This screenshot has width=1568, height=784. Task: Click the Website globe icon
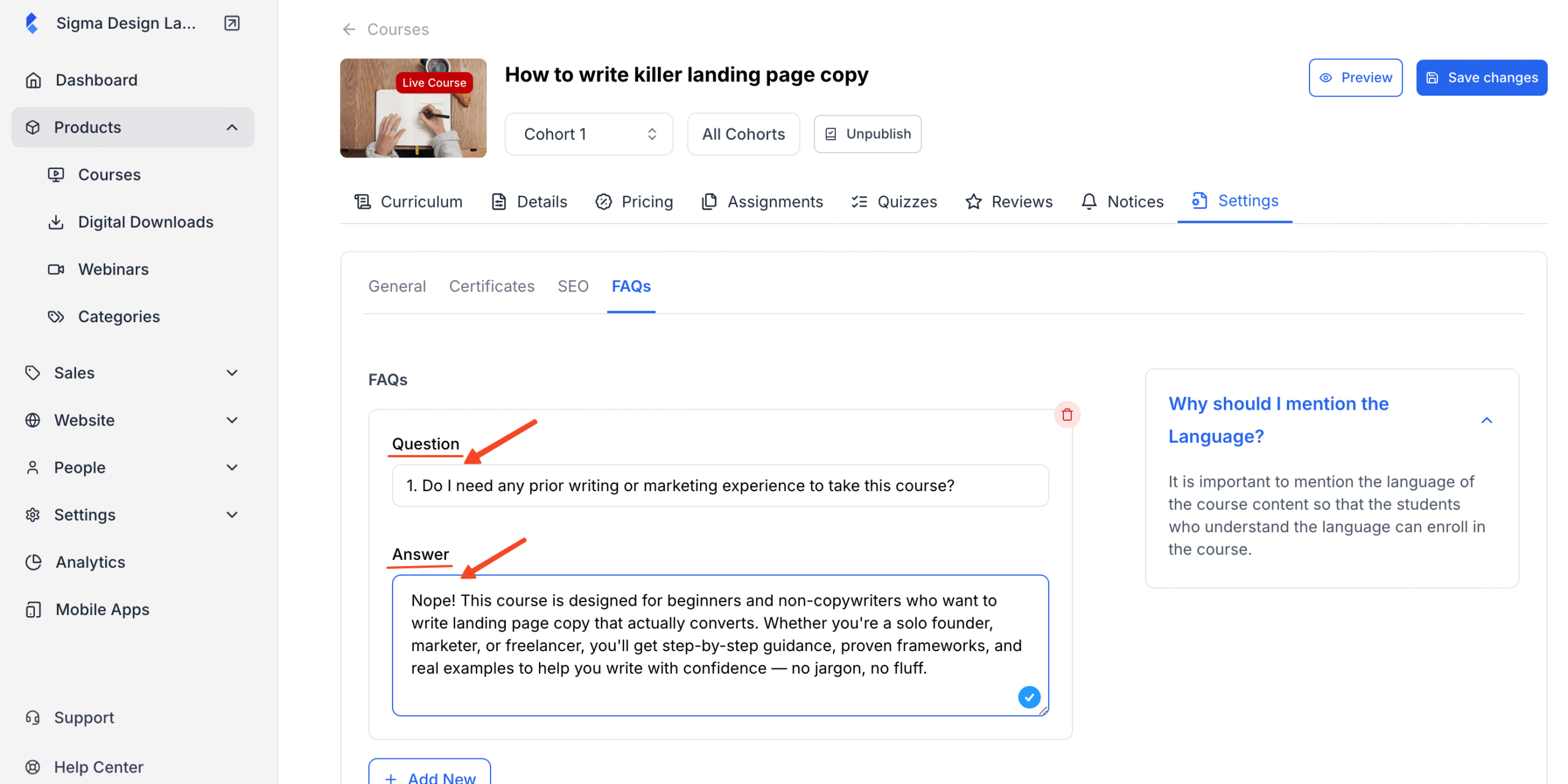[32, 420]
